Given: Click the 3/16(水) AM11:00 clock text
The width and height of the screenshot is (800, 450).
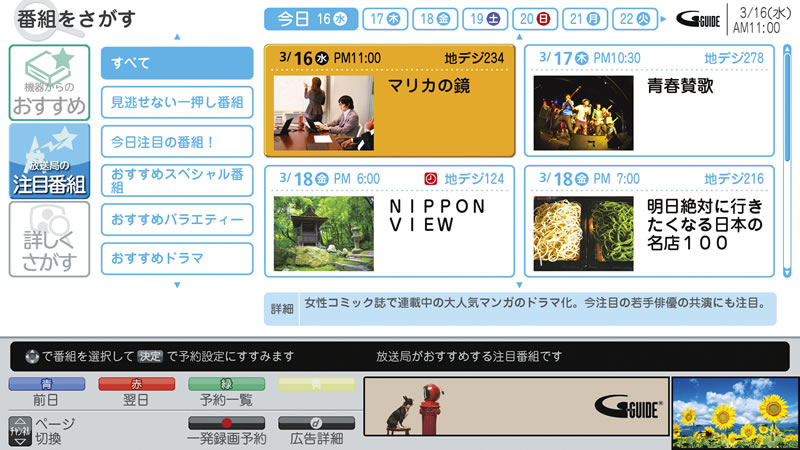Looking at the screenshot, I should pyautogui.click(x=762, y=20).
